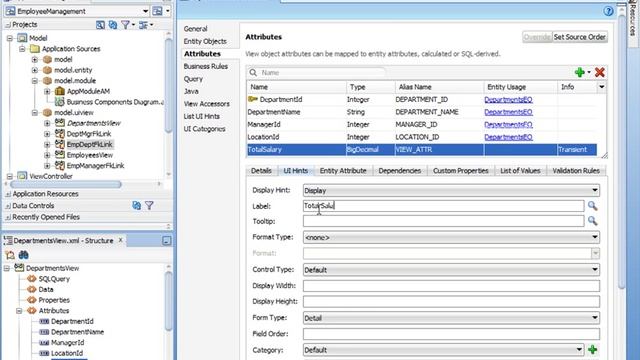Open the Custom Properties tab

coord(460,171)
